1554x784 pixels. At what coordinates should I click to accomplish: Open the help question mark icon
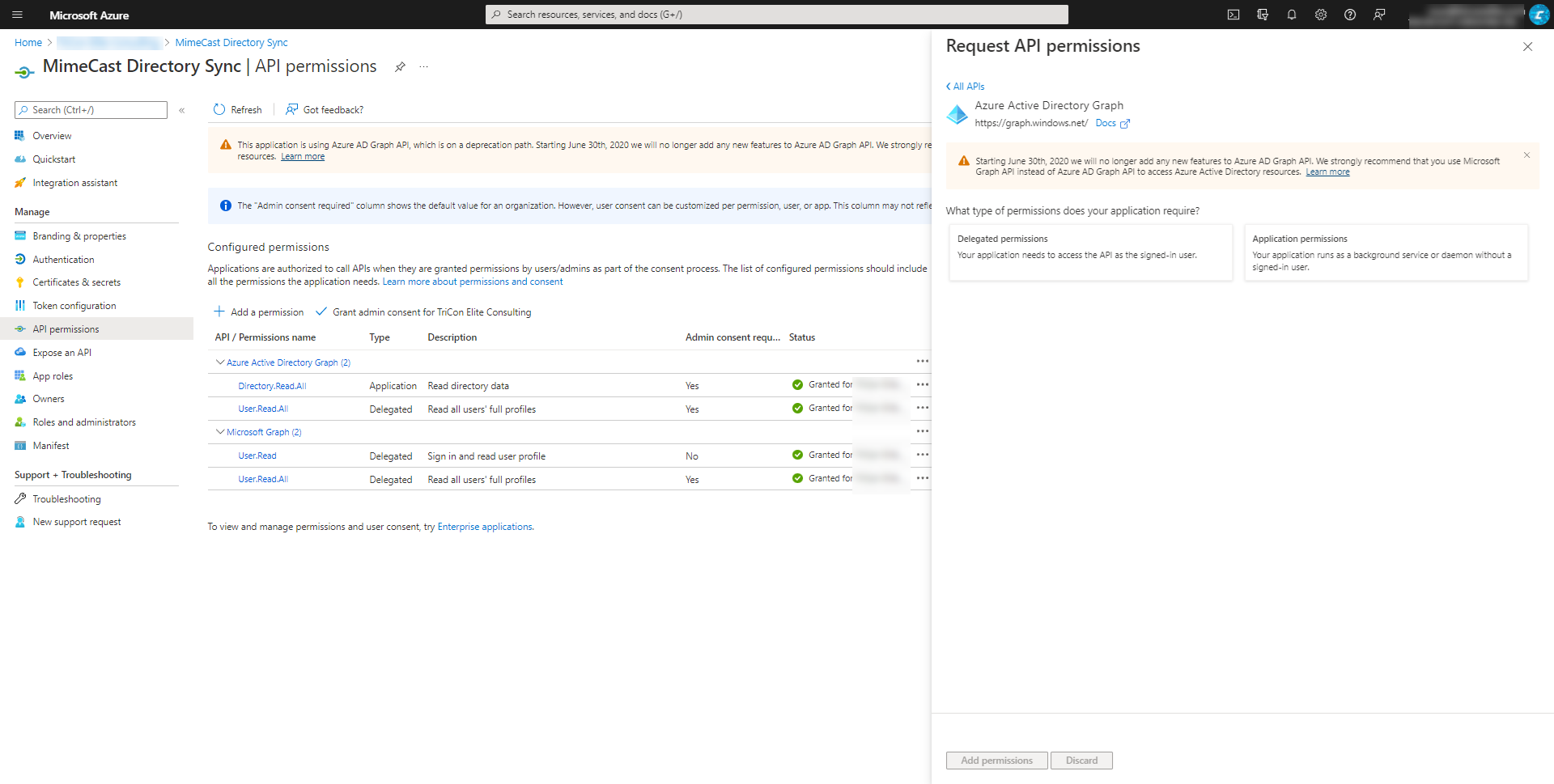pos(1350,15)
